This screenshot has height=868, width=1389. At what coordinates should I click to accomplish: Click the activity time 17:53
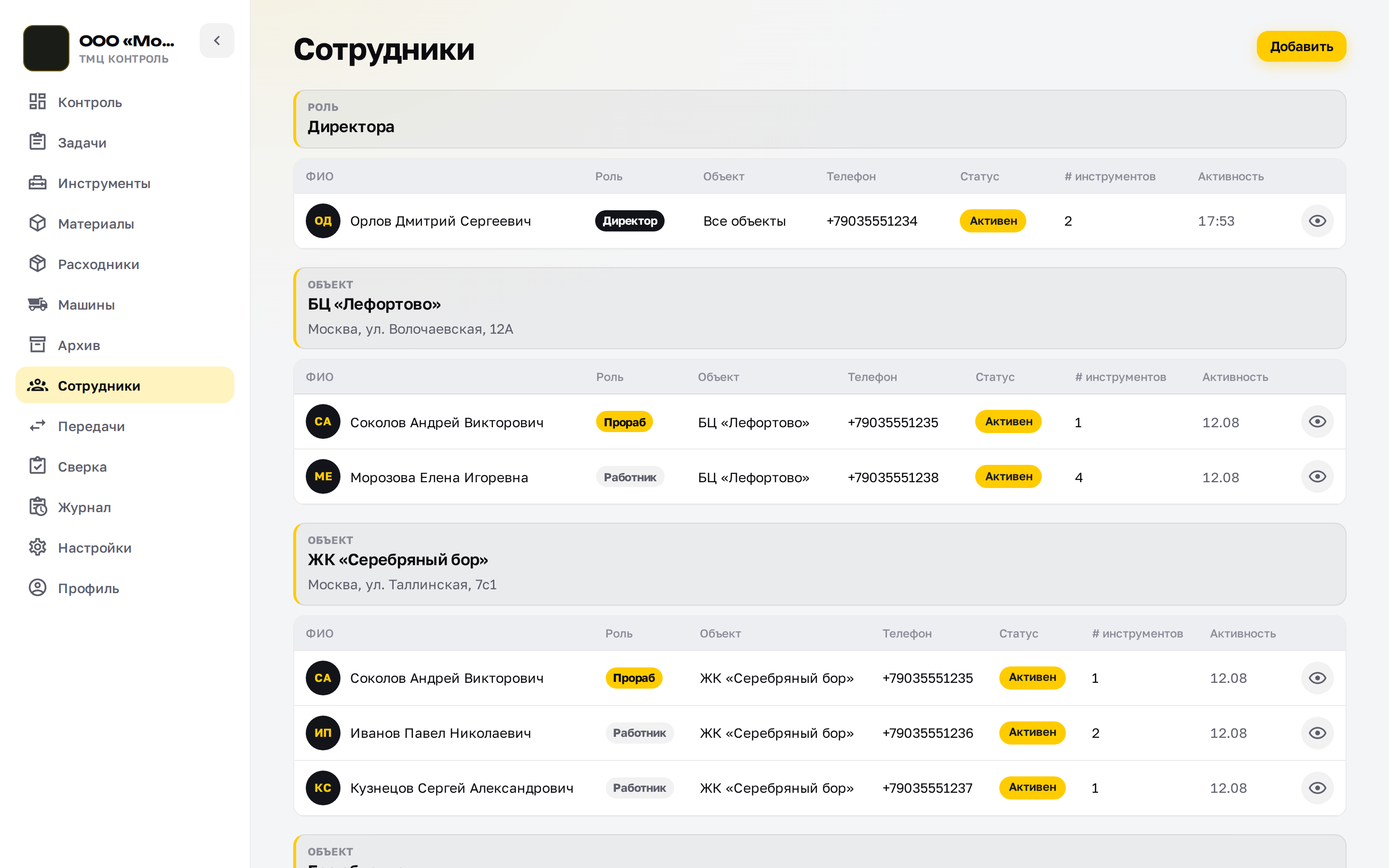tap(1216, 221)
